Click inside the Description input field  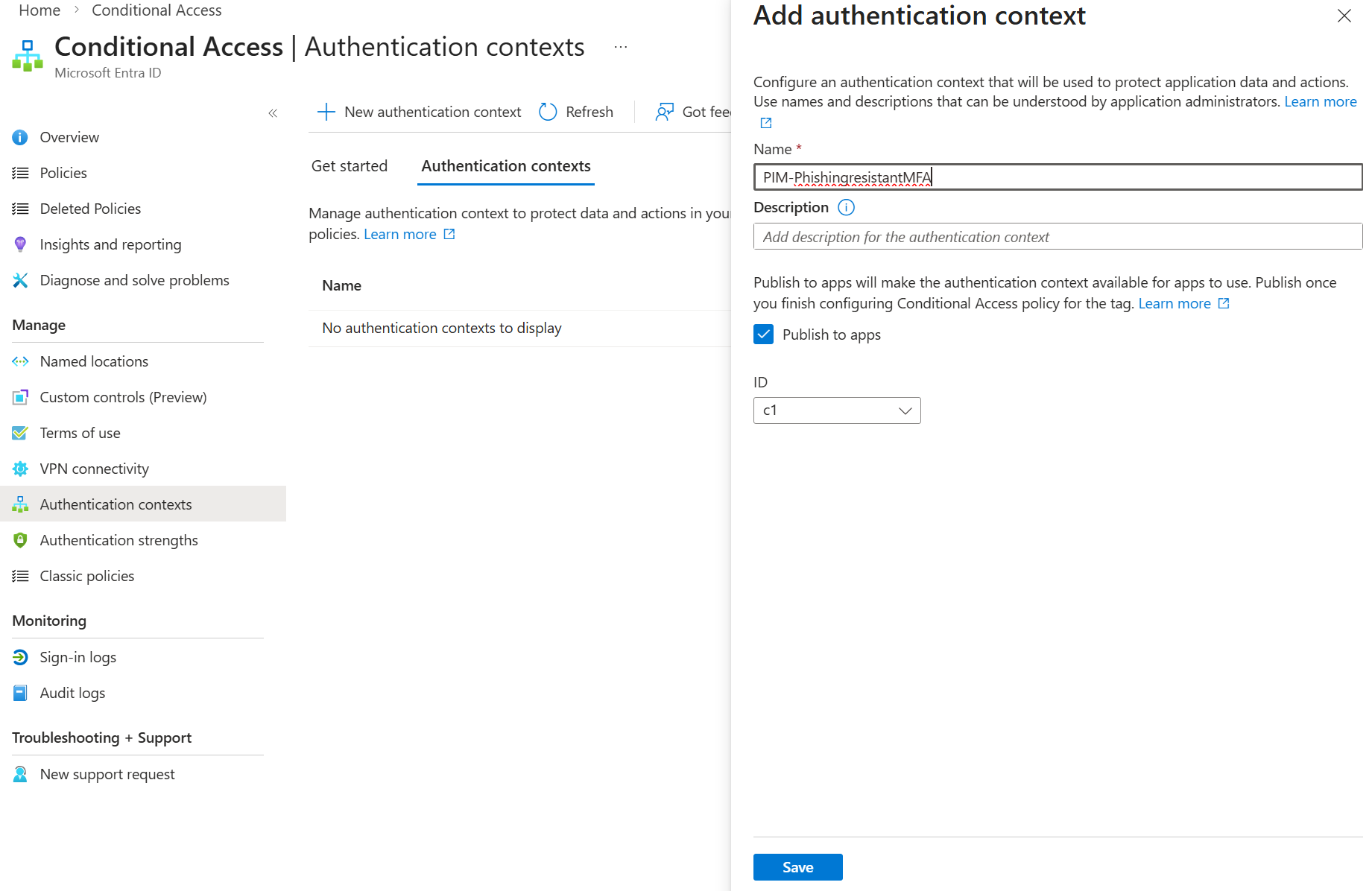[1057, 237]
